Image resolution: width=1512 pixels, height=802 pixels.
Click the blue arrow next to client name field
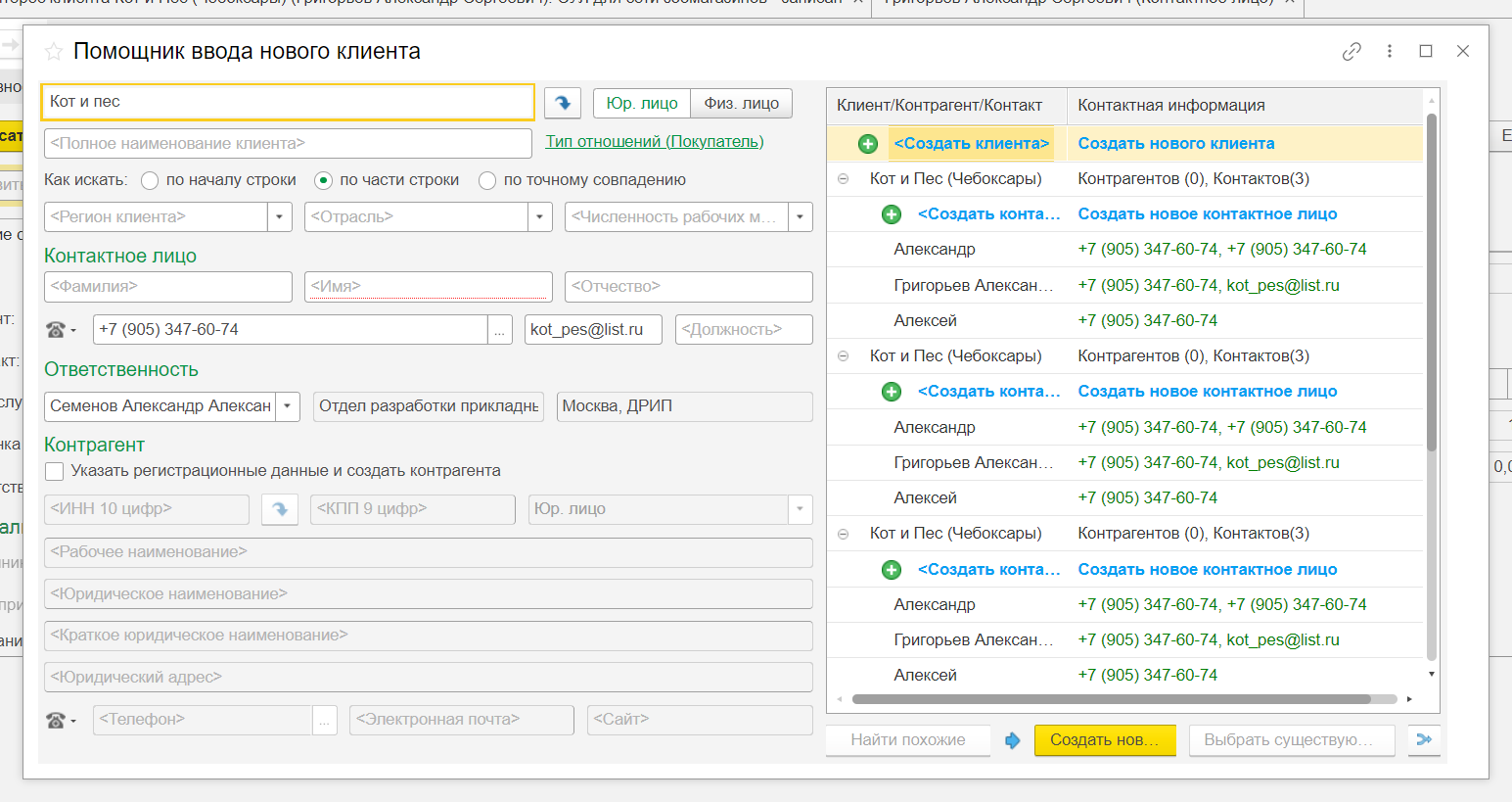point(563,102)
